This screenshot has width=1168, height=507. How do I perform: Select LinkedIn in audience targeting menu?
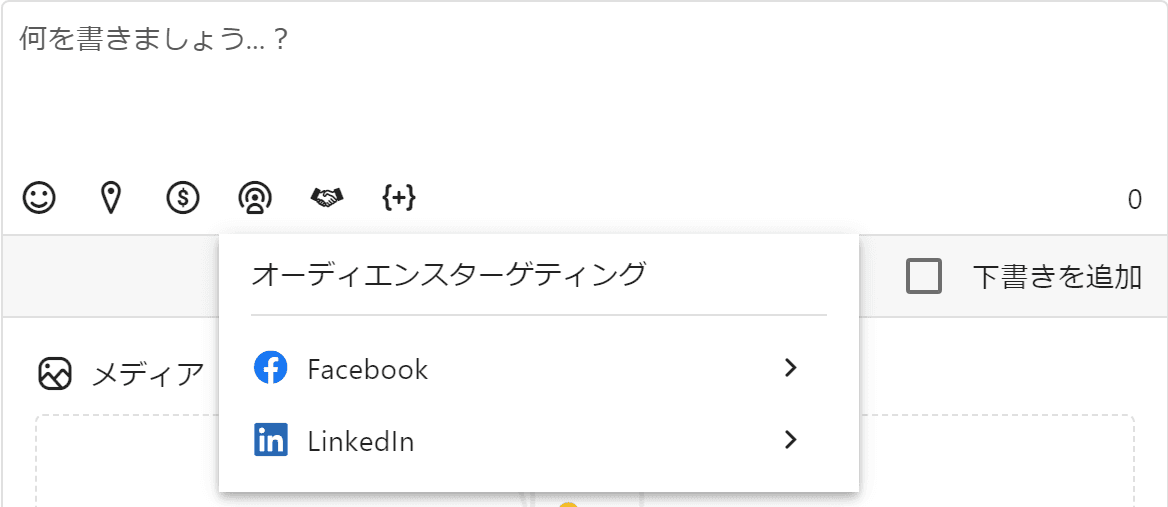pyautogui.click(x=361, y=441)
